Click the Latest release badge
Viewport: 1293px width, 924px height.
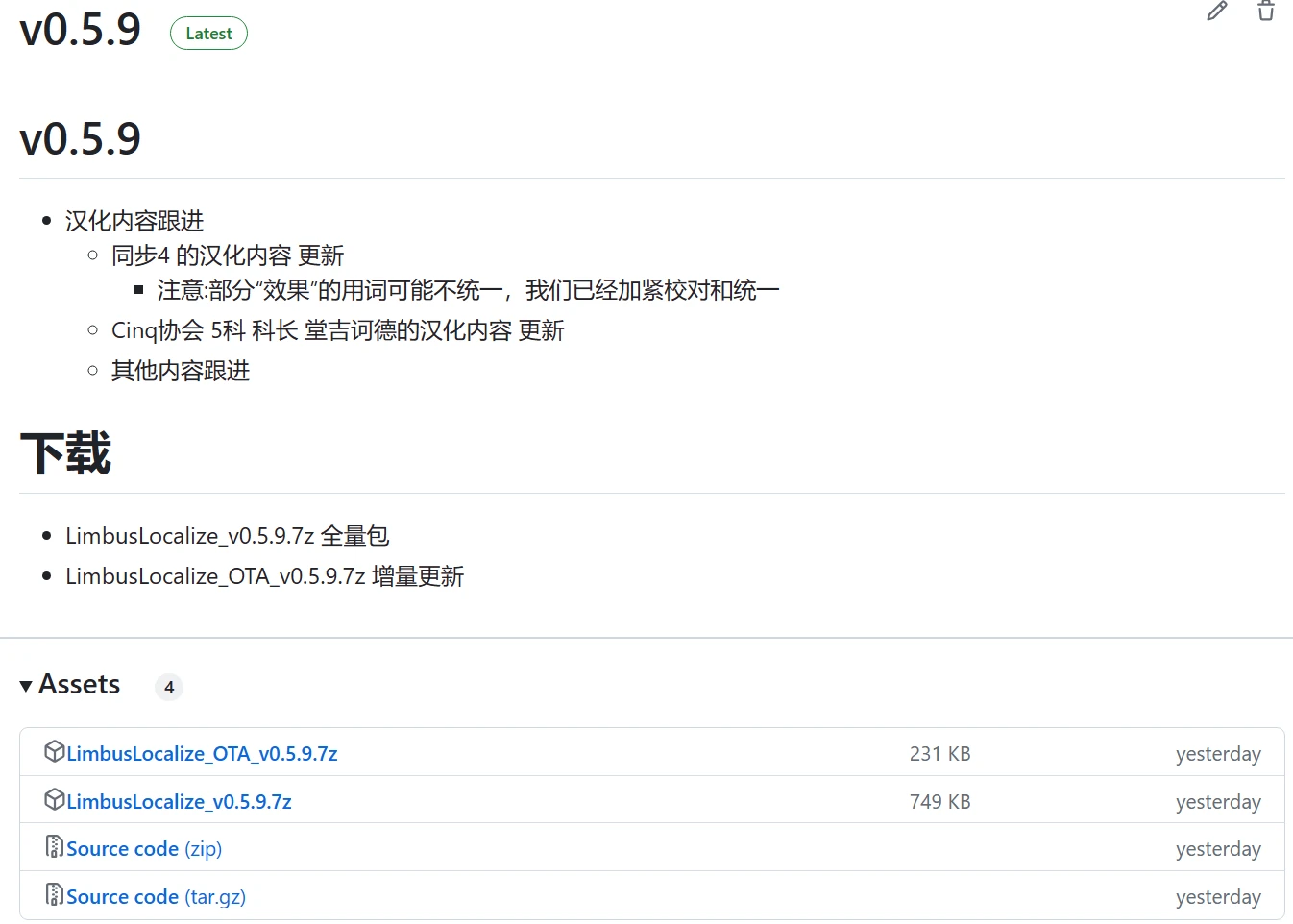pos(208,34)
